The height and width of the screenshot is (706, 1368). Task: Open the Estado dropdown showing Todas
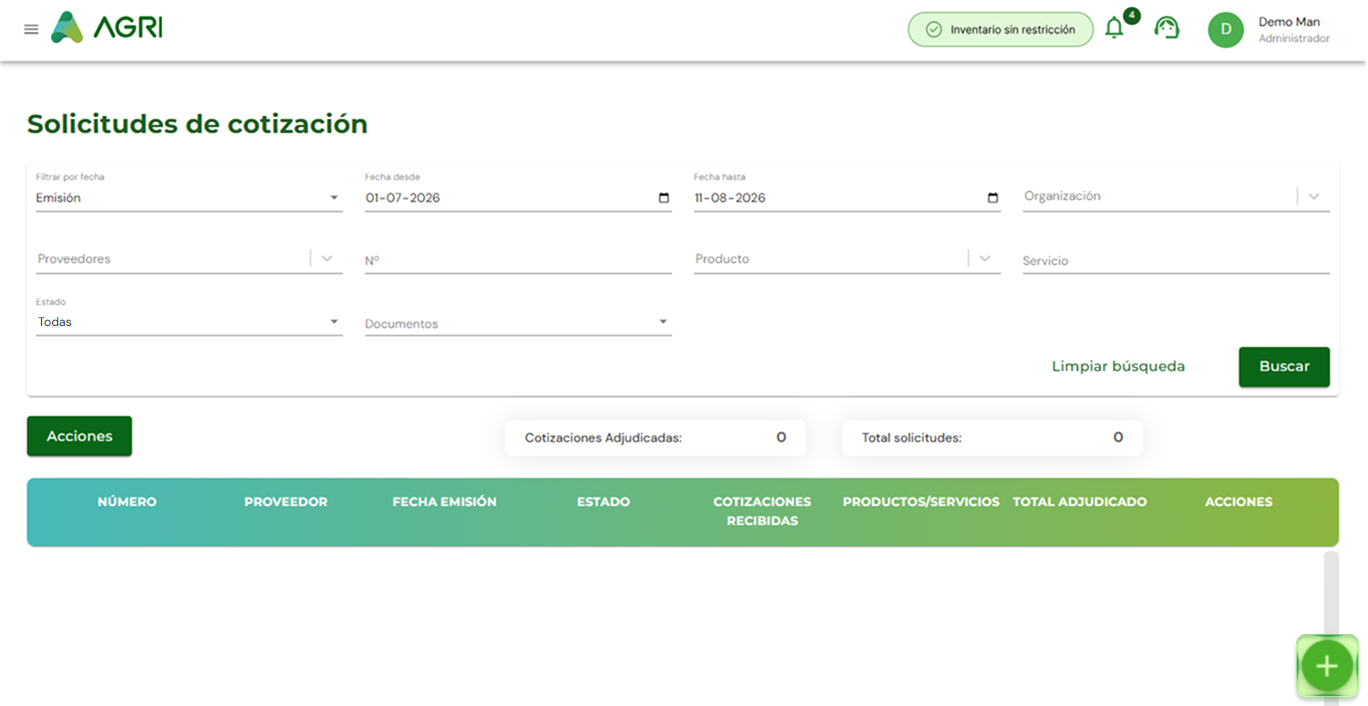(x=189, y=322)
